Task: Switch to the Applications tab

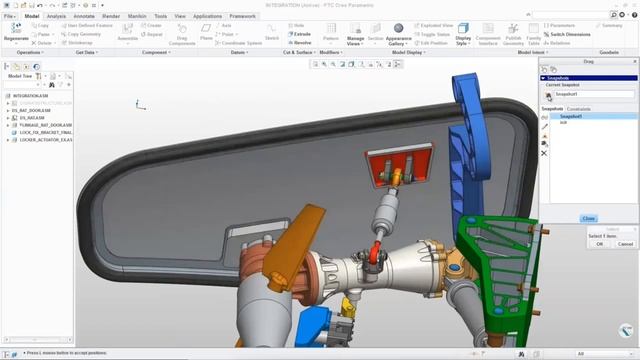Action: click(x=207, y=16)
